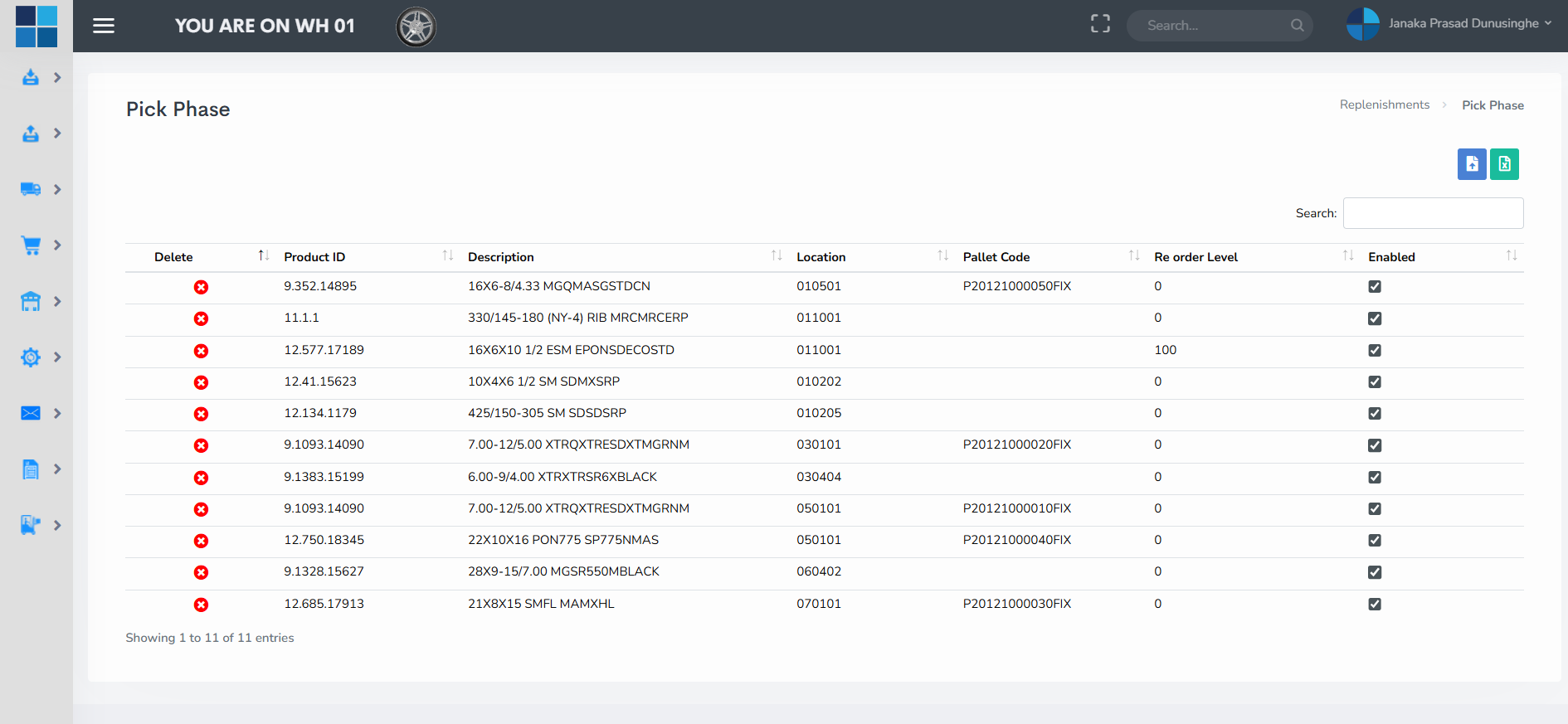
Task: Expand the user menu Janaka Prasad Dunusinghe
Action: (x=1449, y=24)
